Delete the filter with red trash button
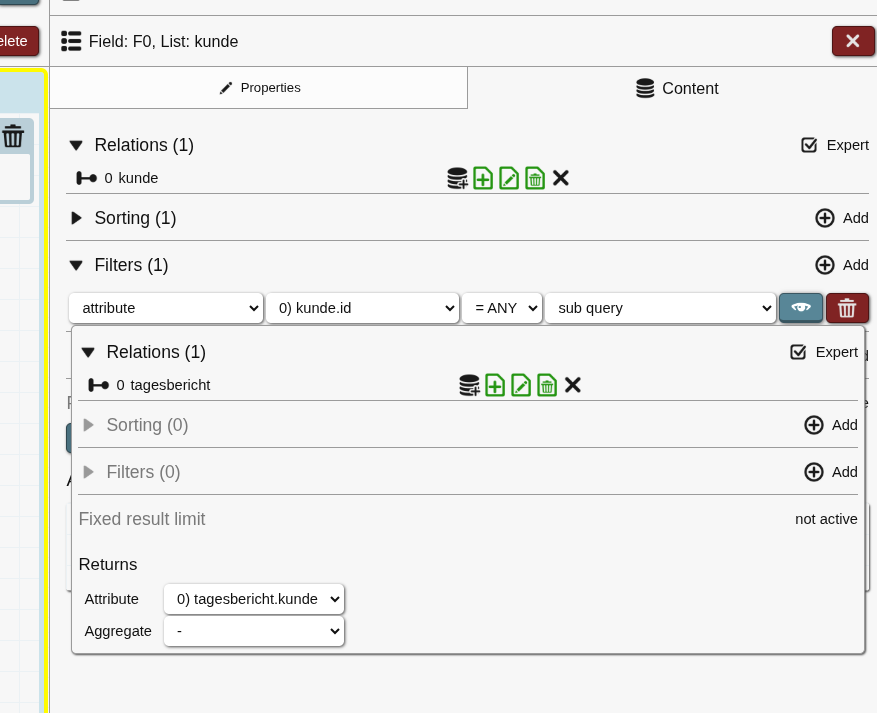 pos(847,308)
